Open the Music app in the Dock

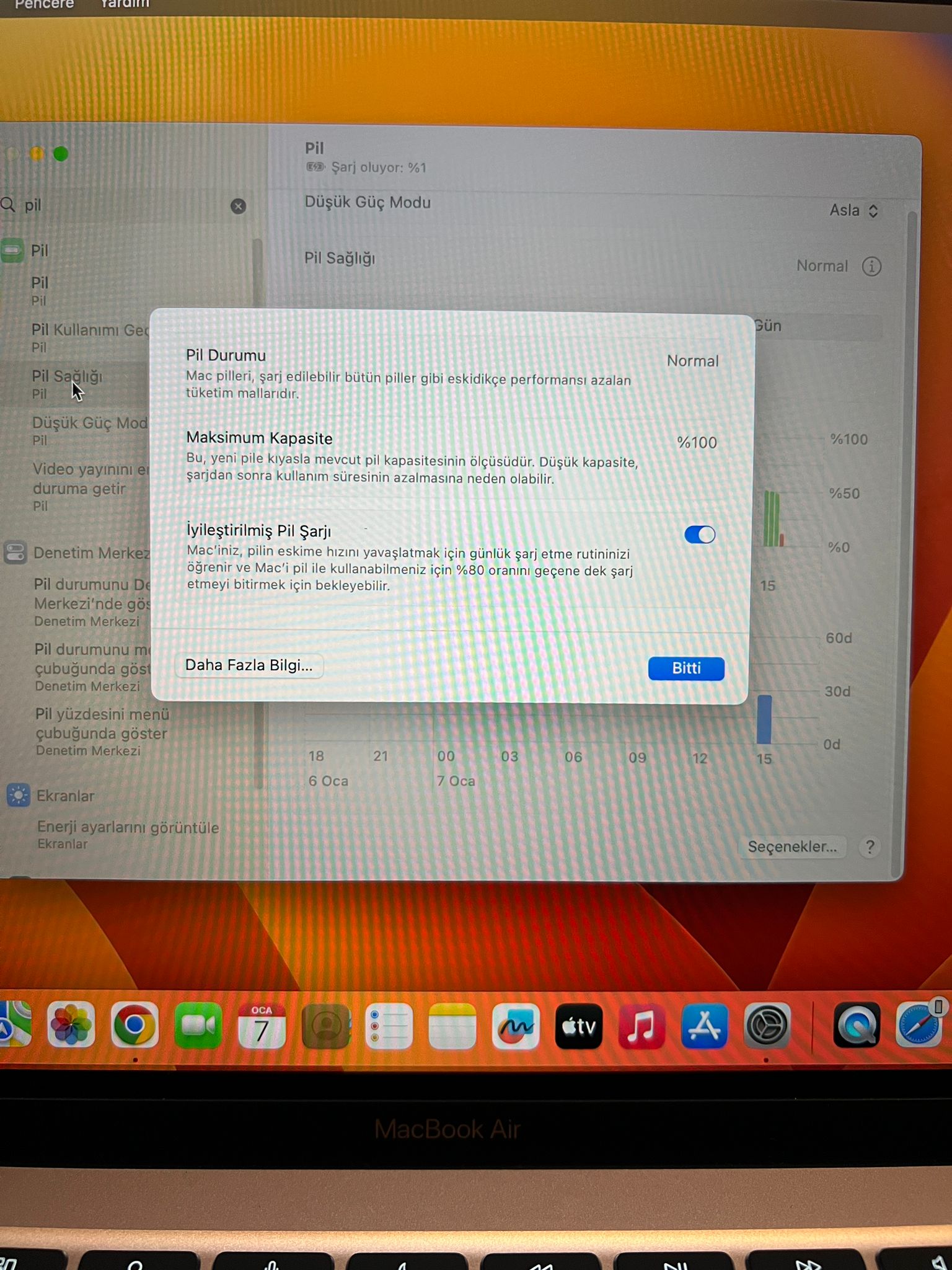coord(641,1026)
